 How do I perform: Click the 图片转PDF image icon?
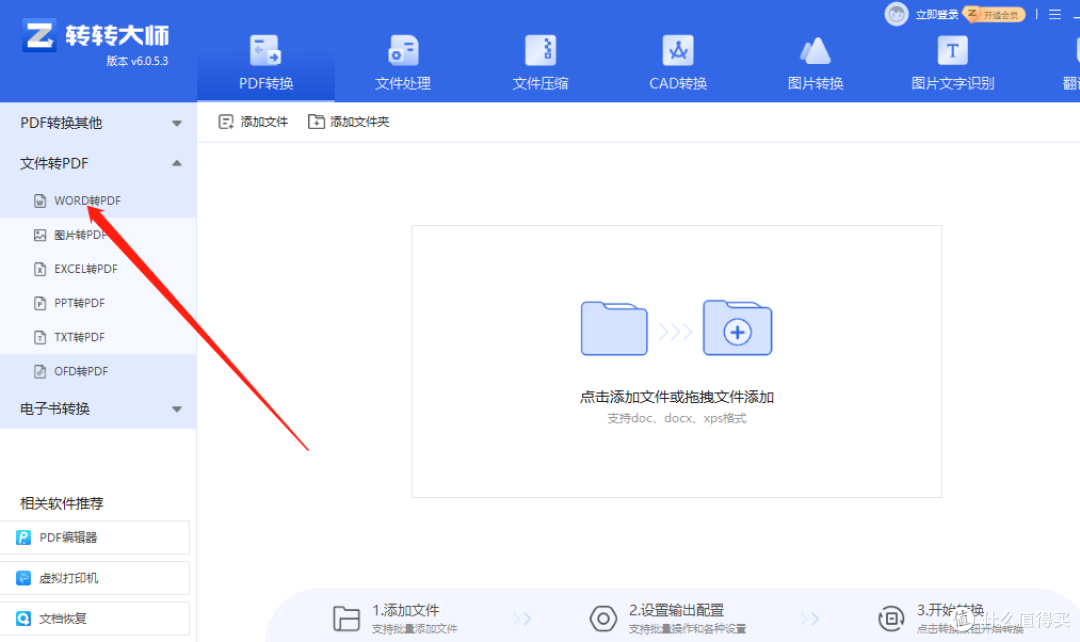pos(40,235)
